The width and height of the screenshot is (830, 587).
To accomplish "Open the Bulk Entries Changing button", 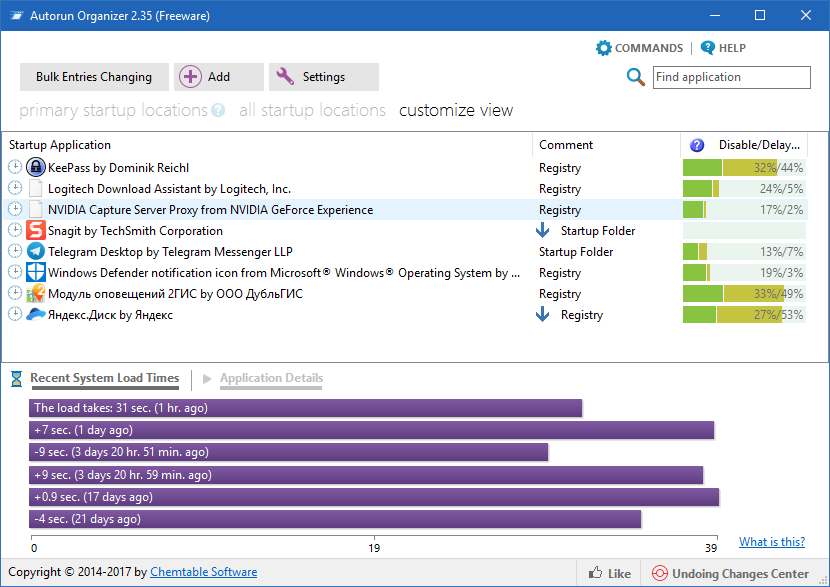I will tap(94, 77).
